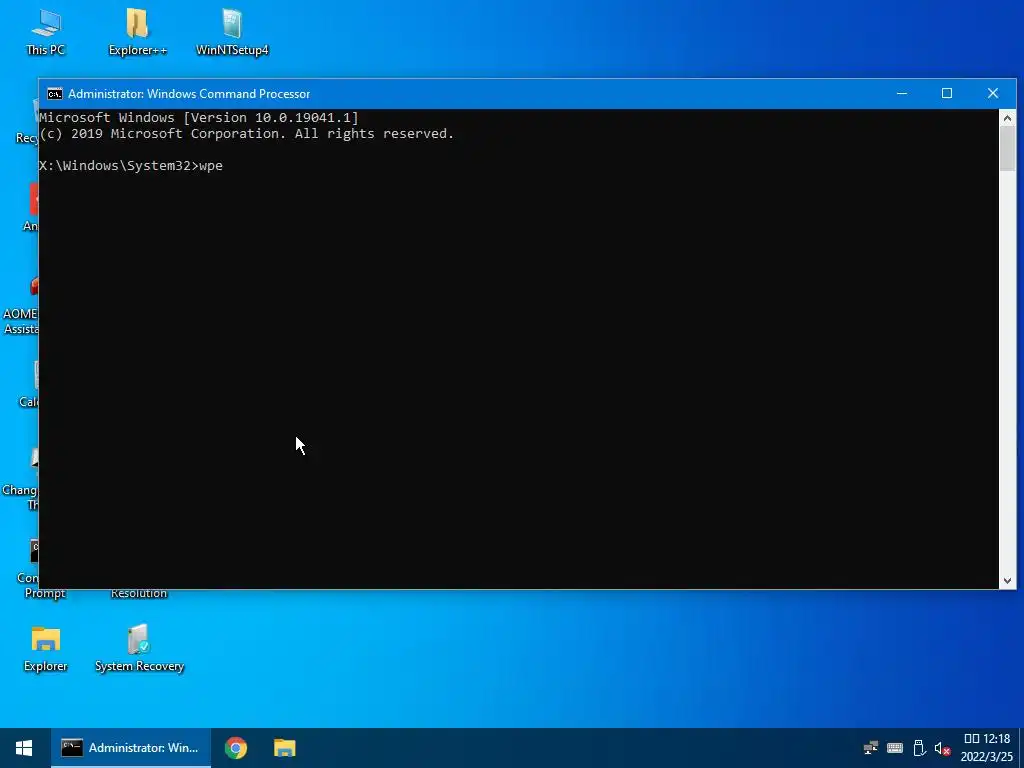Select Administrator Command Processor taskbar button
The width and height of the screenshot is (1024, 768).
pyautogui.click(x=131, y=748)
